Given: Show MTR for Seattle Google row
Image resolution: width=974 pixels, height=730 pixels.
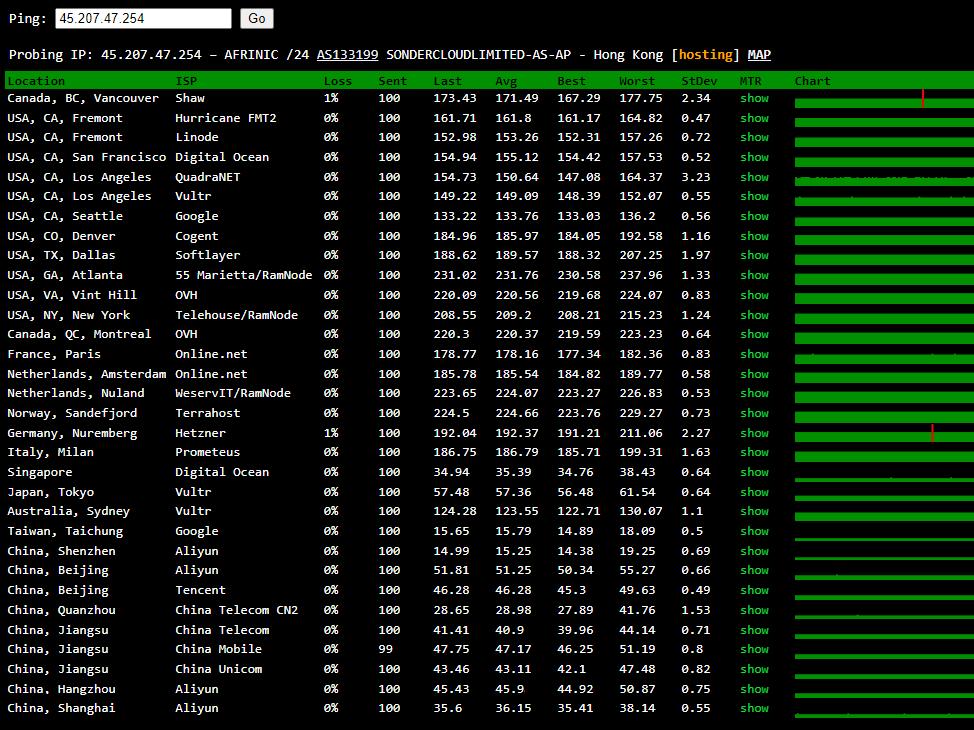Looking at the screenshot, I should tap(754, 216).
